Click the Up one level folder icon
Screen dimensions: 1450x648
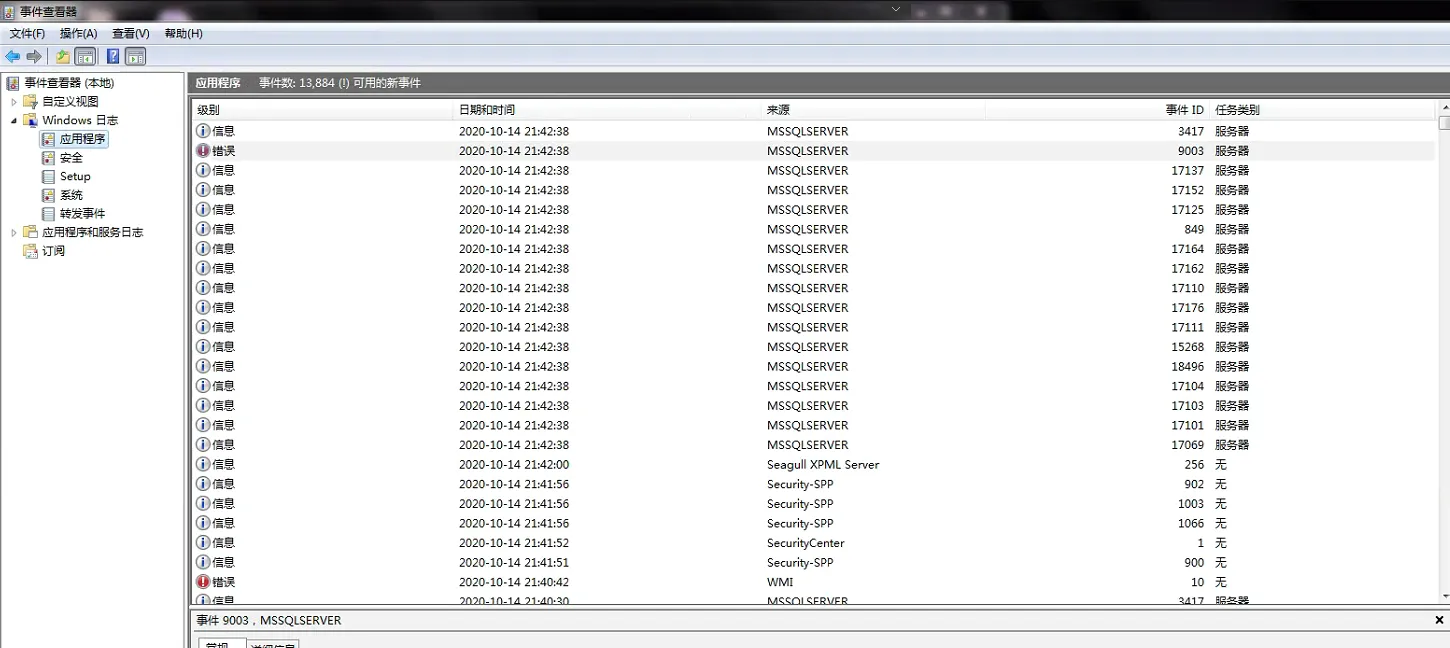63,57
